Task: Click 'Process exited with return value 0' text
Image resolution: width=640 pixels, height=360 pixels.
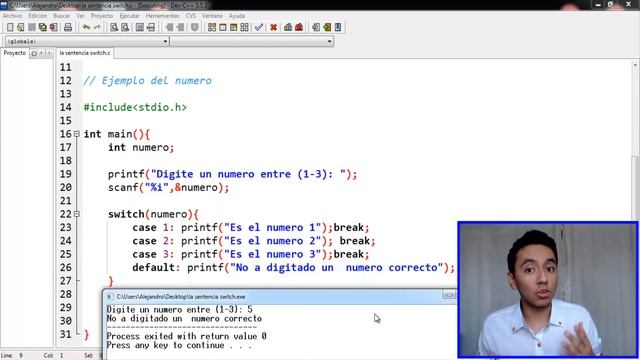Action: 187,336
